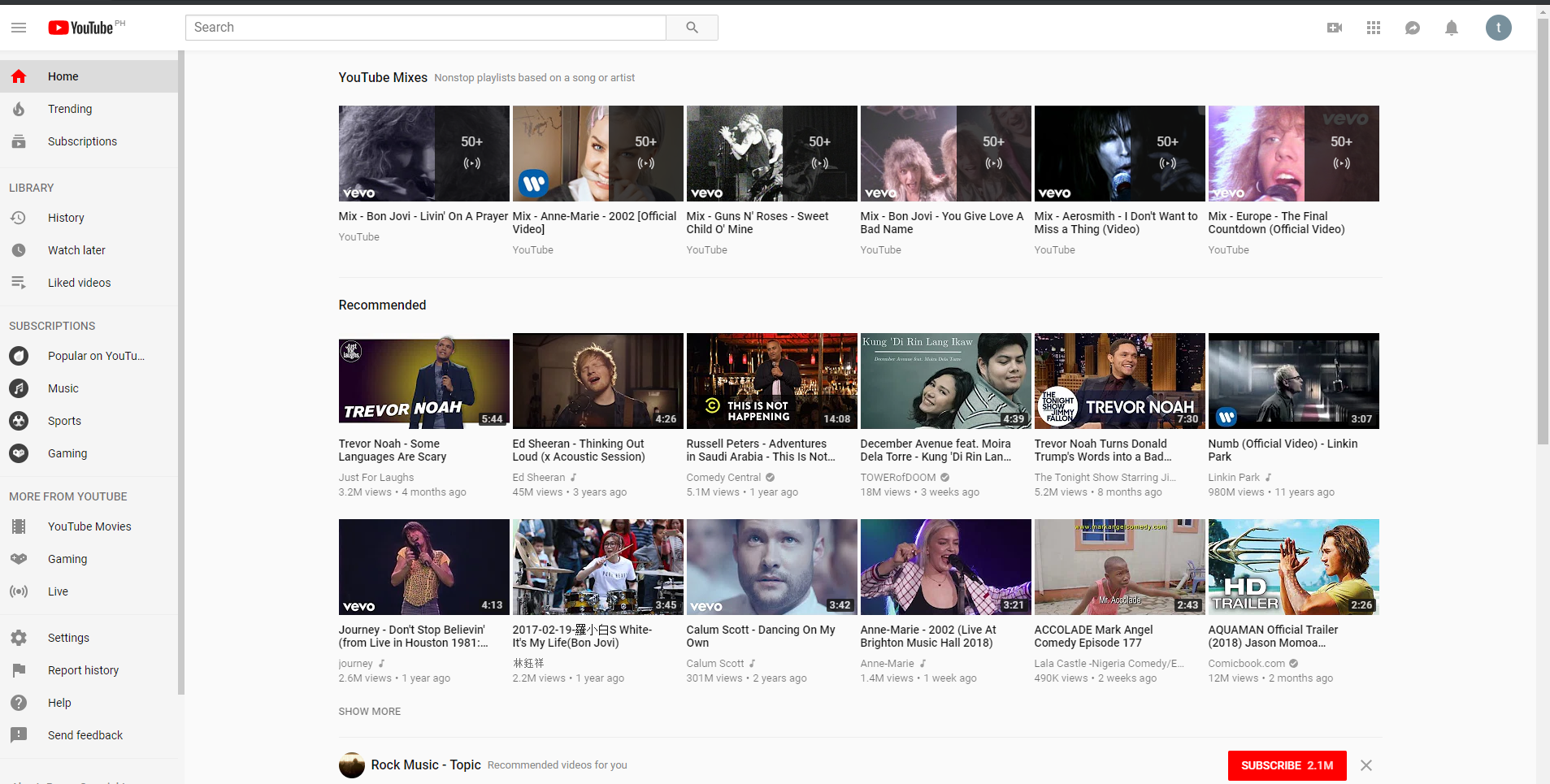Open the Rock Music - Topic channel link
The image size is (1550, 784).
(426, 765)
